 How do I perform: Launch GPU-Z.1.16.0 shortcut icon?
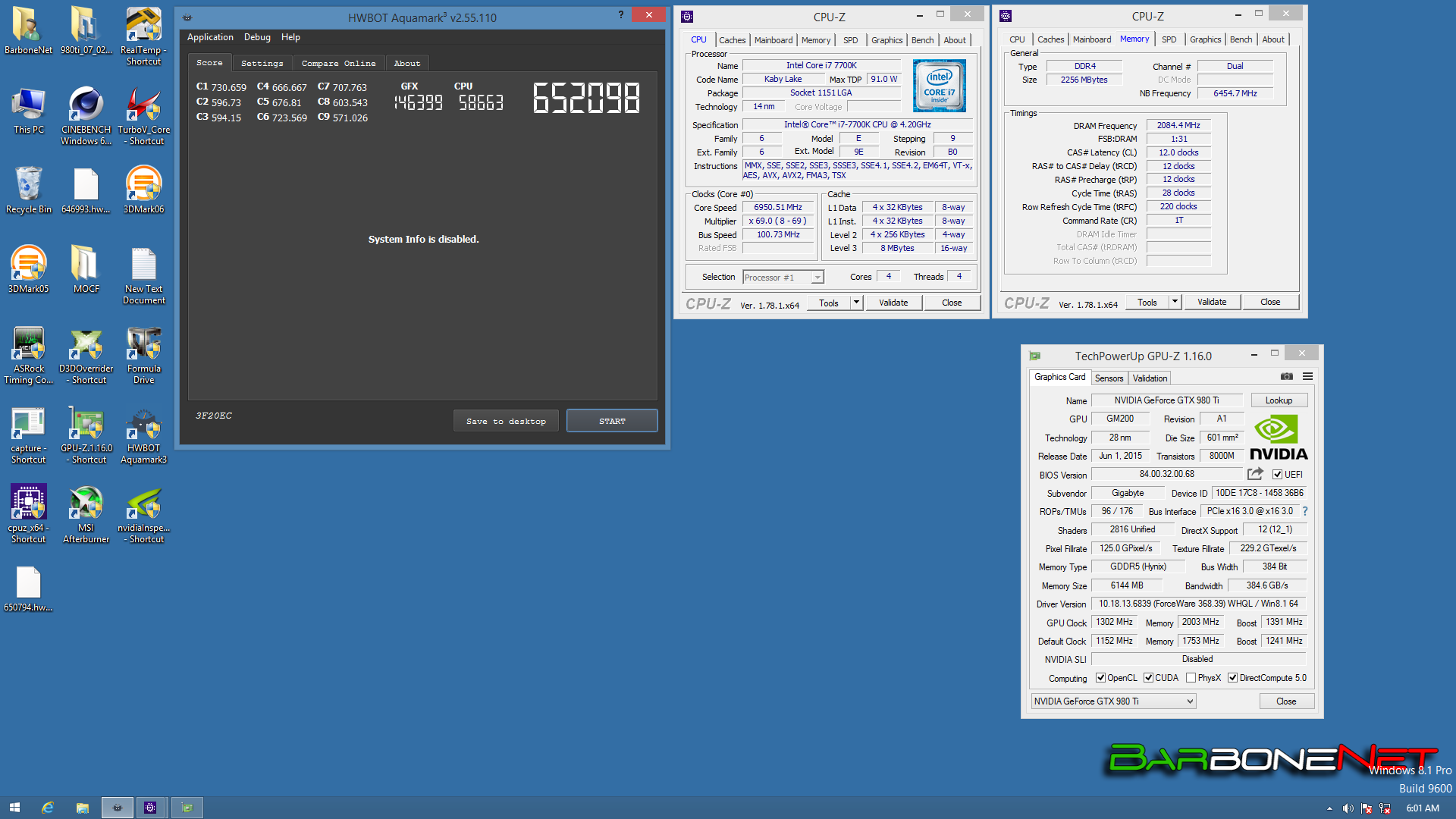tap(86, 435)
